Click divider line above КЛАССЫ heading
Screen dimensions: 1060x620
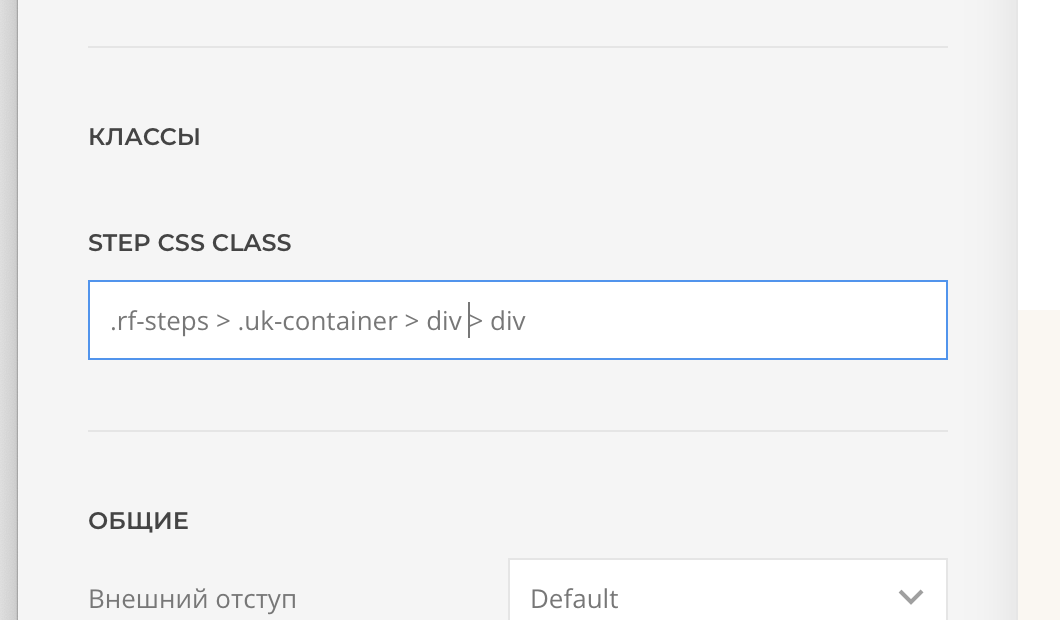point(517,47)
